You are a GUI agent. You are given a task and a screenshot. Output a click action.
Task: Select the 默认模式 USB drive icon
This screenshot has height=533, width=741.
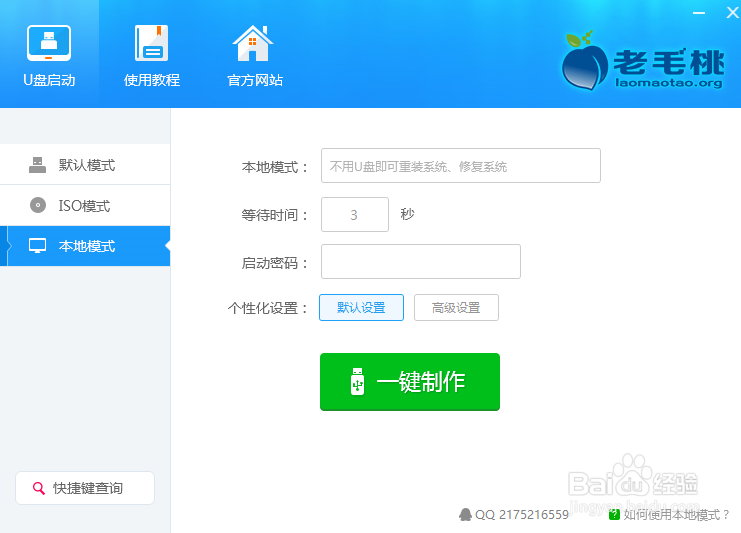37,165
